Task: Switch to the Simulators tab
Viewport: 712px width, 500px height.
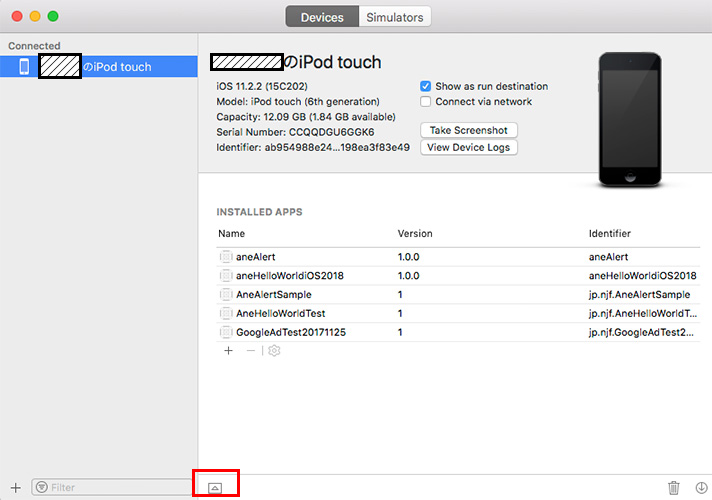Action: [x=395, y=17]
